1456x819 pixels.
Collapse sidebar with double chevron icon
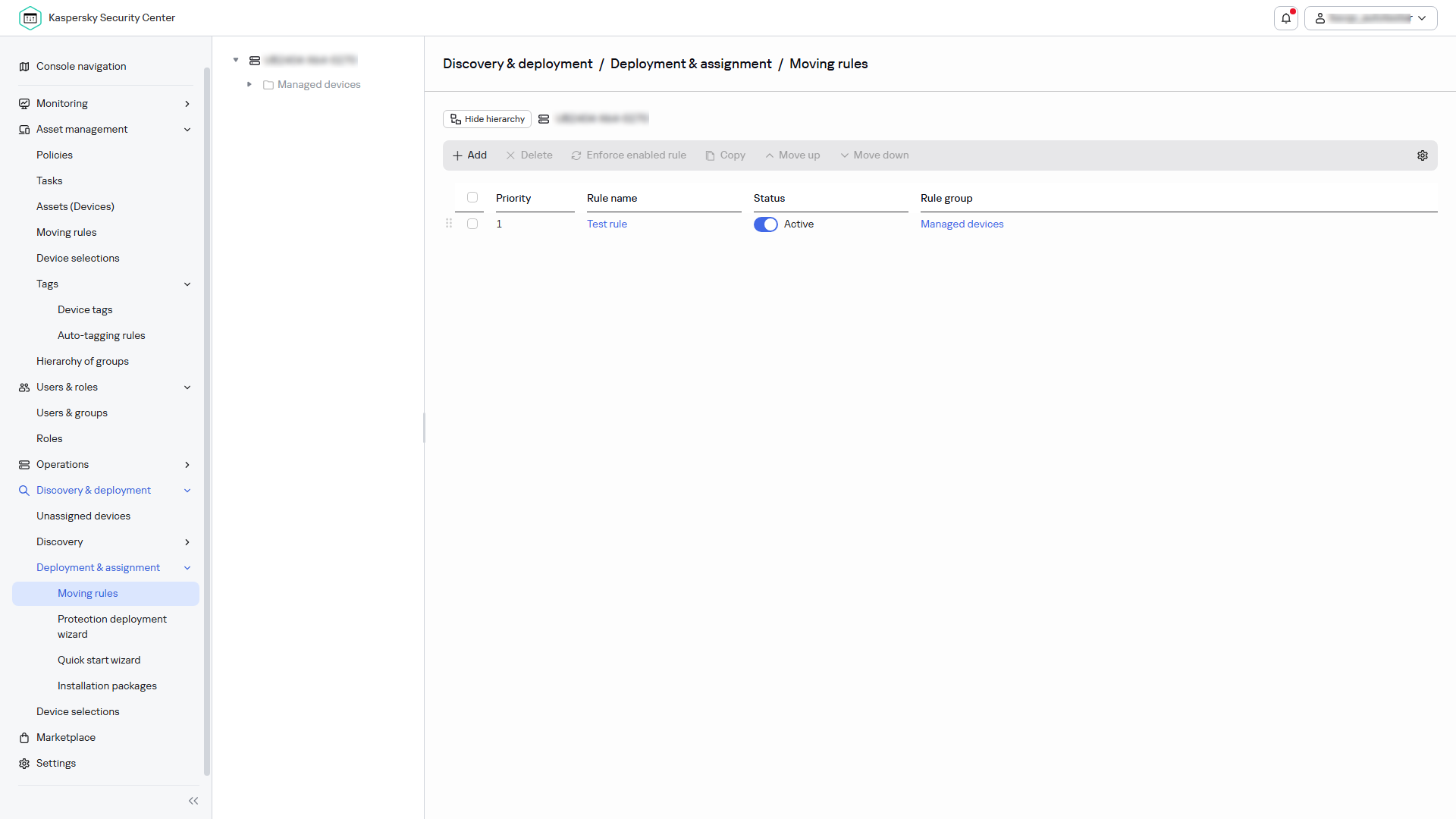[x=193, y=801]
